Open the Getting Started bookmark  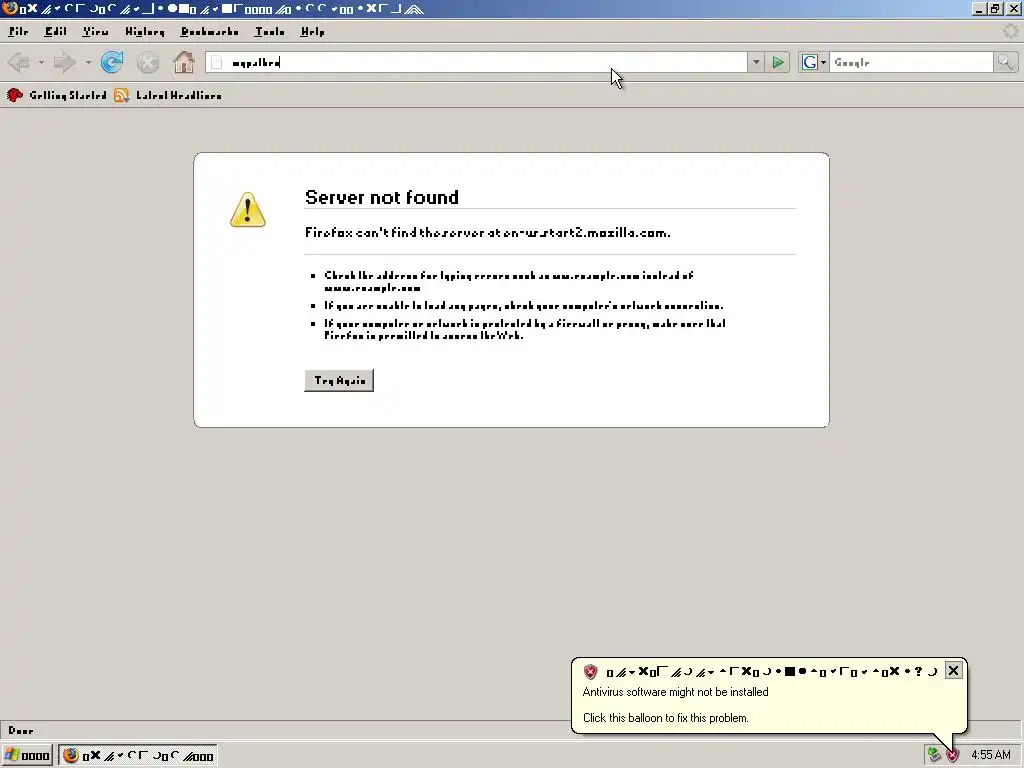click(x=67, y=95)
